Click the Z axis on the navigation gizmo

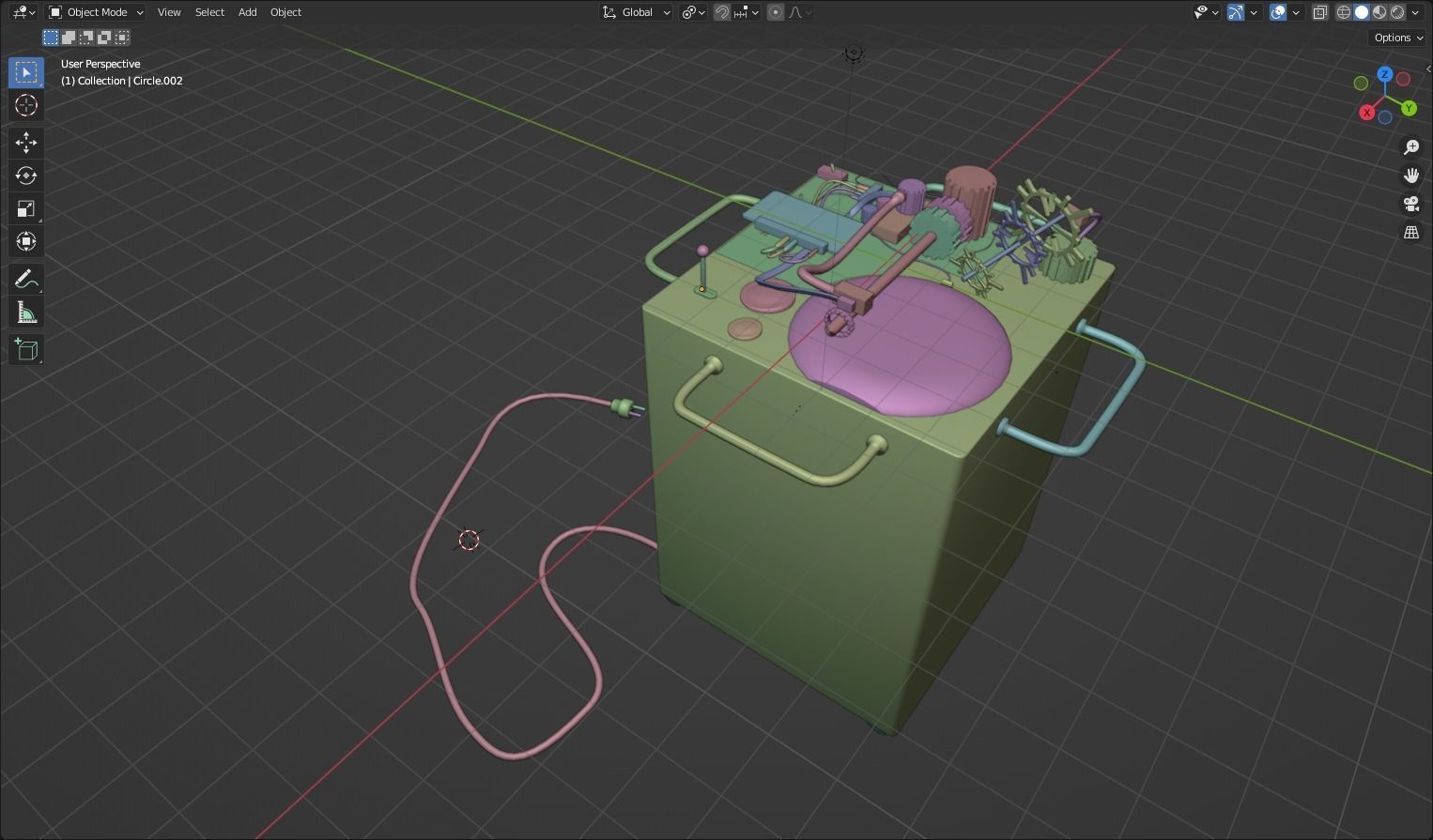(1385, 73)
